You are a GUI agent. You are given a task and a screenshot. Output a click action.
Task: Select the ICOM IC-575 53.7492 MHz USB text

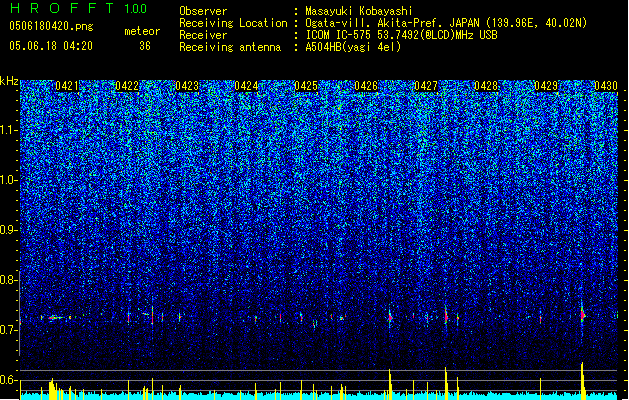click(x=402, y=35)
